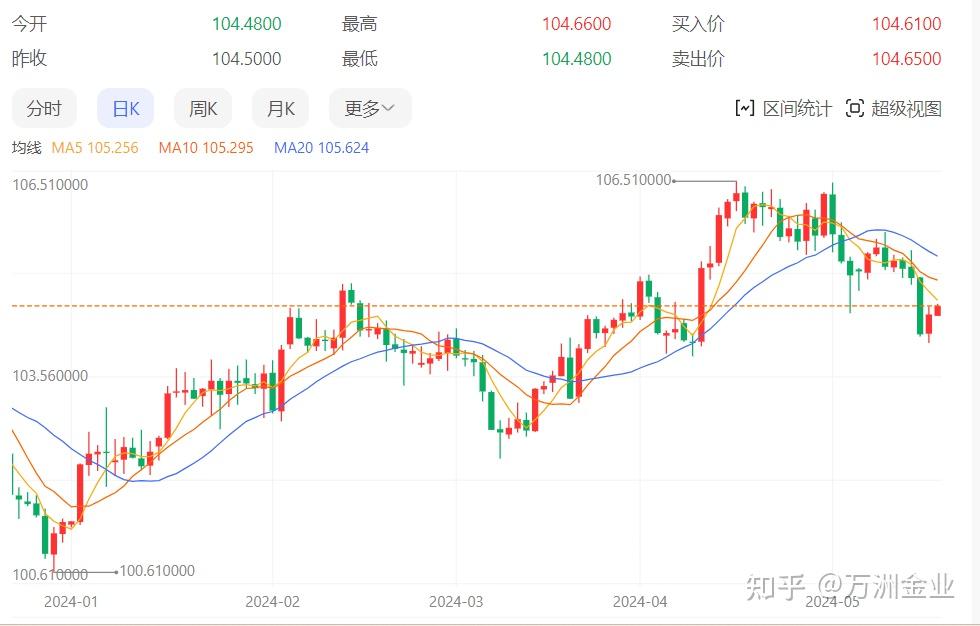Viewport: 980px width, 626px height.
Task: Click the 2024-03 date axis label
Action: (456, 602)
